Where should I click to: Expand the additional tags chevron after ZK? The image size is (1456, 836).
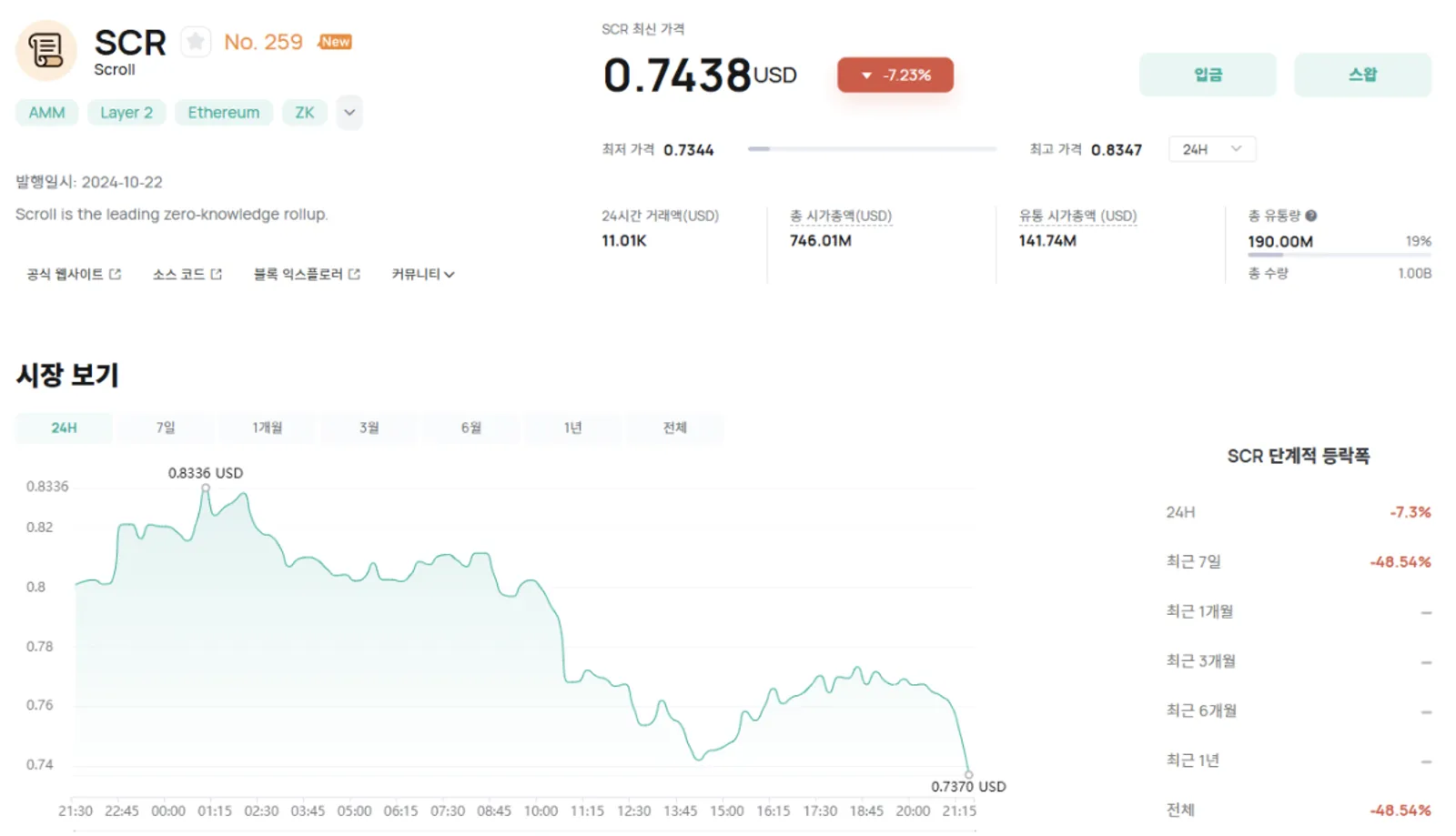349,113
